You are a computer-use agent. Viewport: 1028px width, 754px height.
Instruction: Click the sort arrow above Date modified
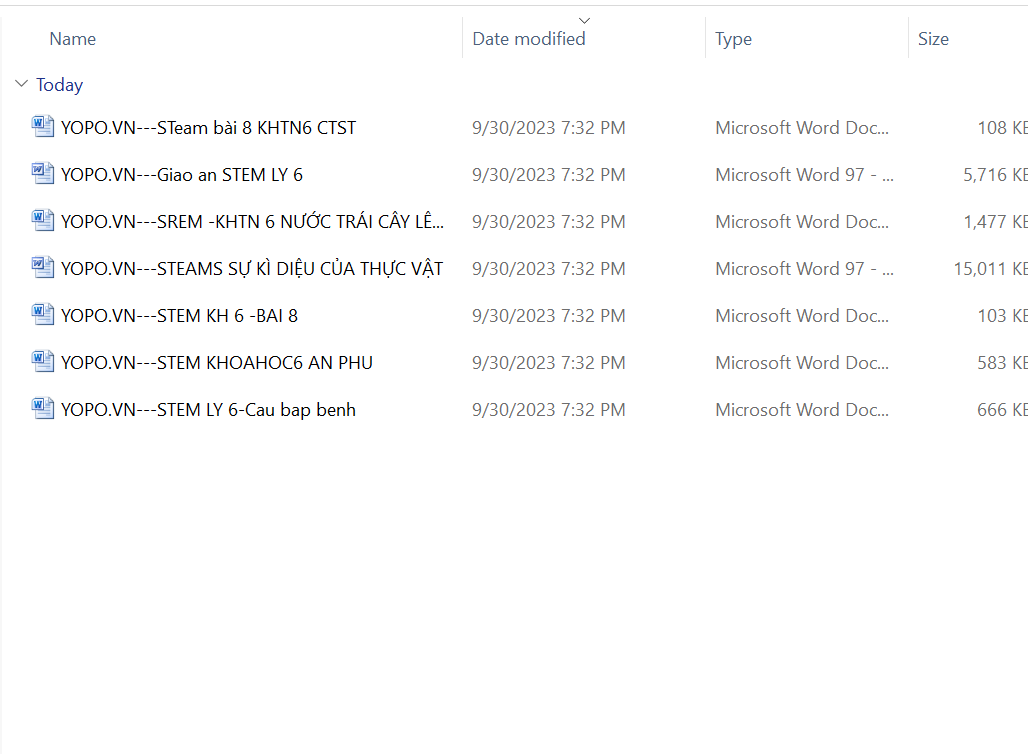click(585, 20)
